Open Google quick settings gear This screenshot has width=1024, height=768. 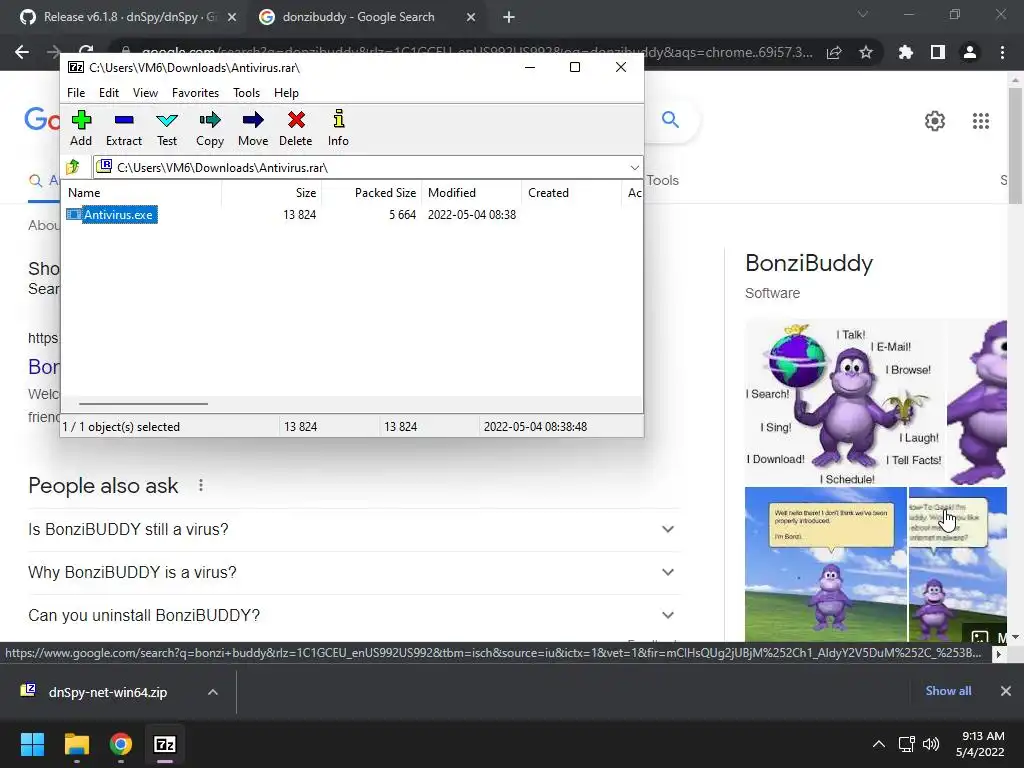pyautogui.click(x=935, y=121)
